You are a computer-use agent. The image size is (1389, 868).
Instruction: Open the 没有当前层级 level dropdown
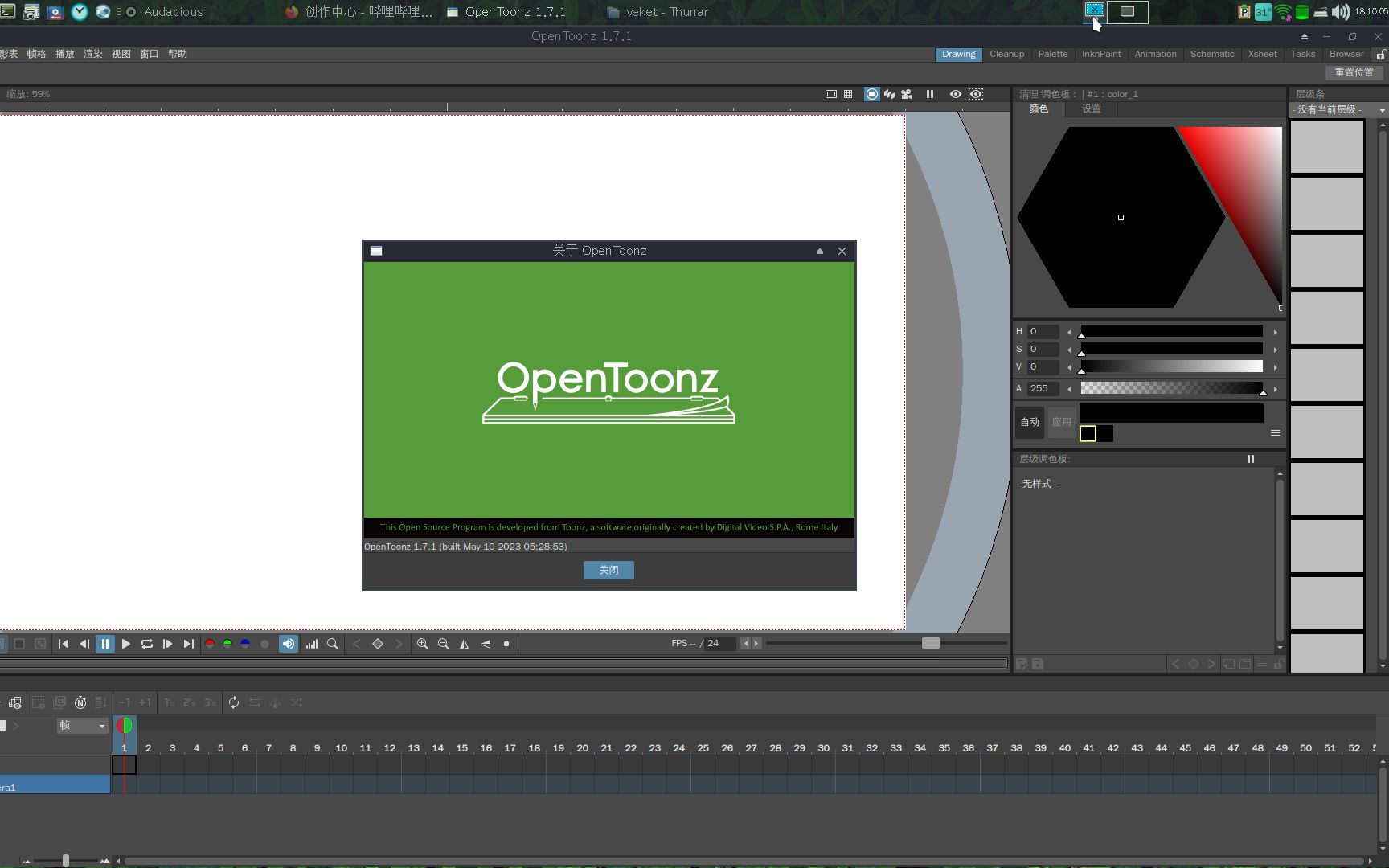[x=1338, y=109]
